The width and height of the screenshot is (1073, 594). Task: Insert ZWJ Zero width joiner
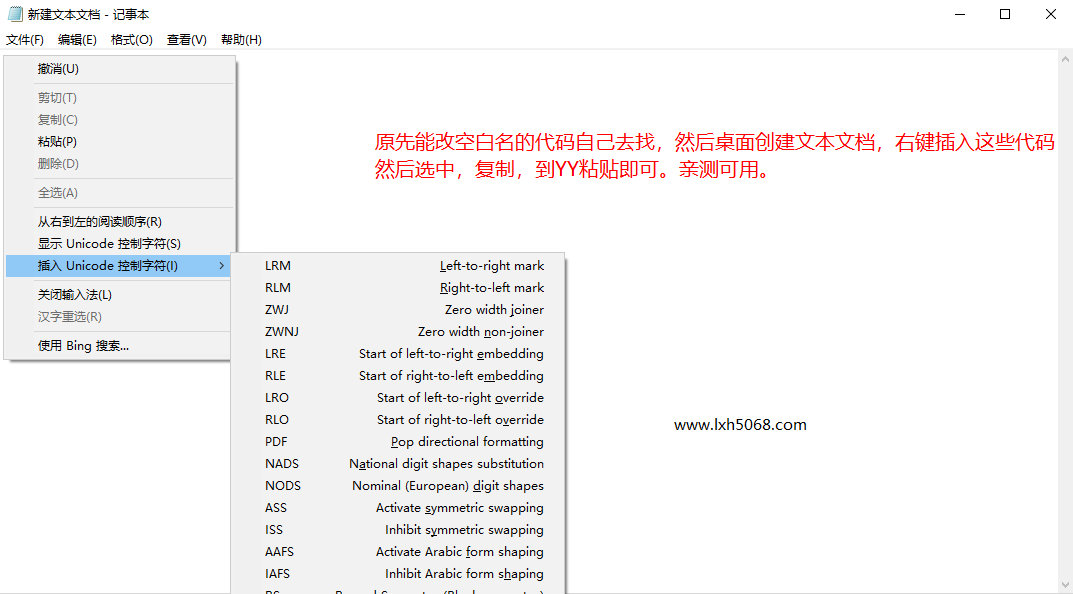tap(400, 310)
